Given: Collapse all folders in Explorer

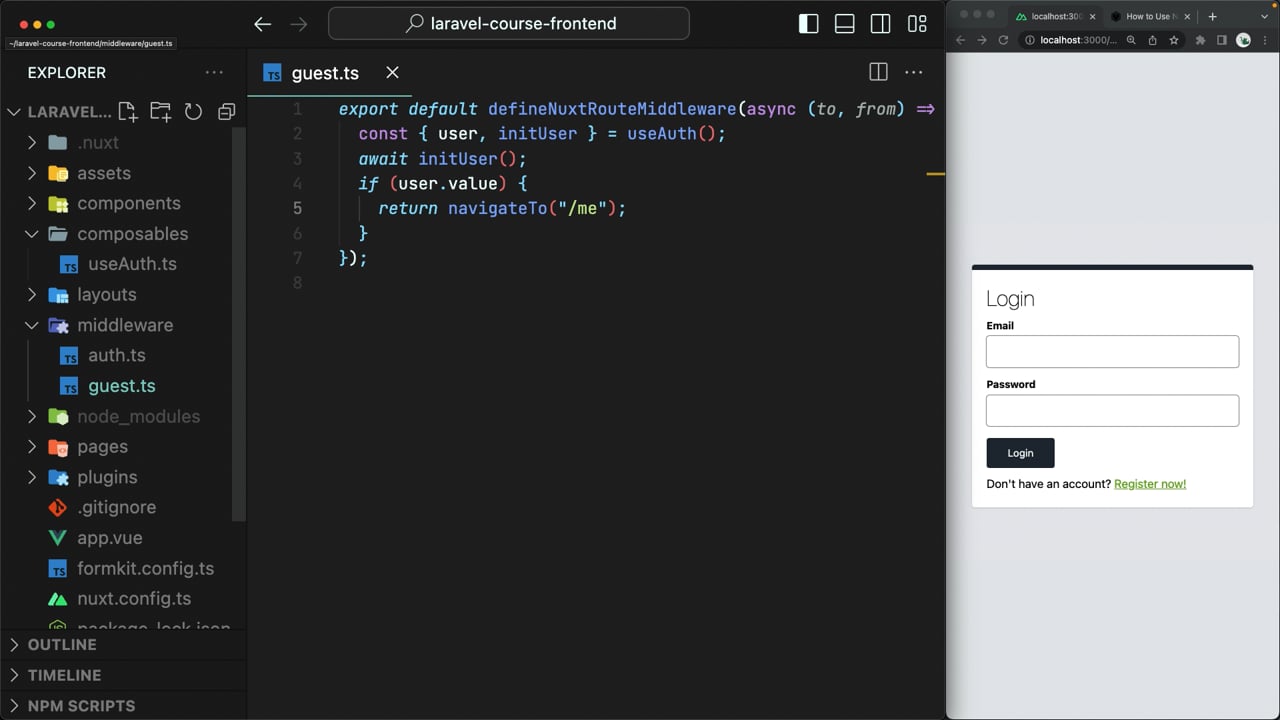Looking at the screenshot, I should (x=227, y=112).
